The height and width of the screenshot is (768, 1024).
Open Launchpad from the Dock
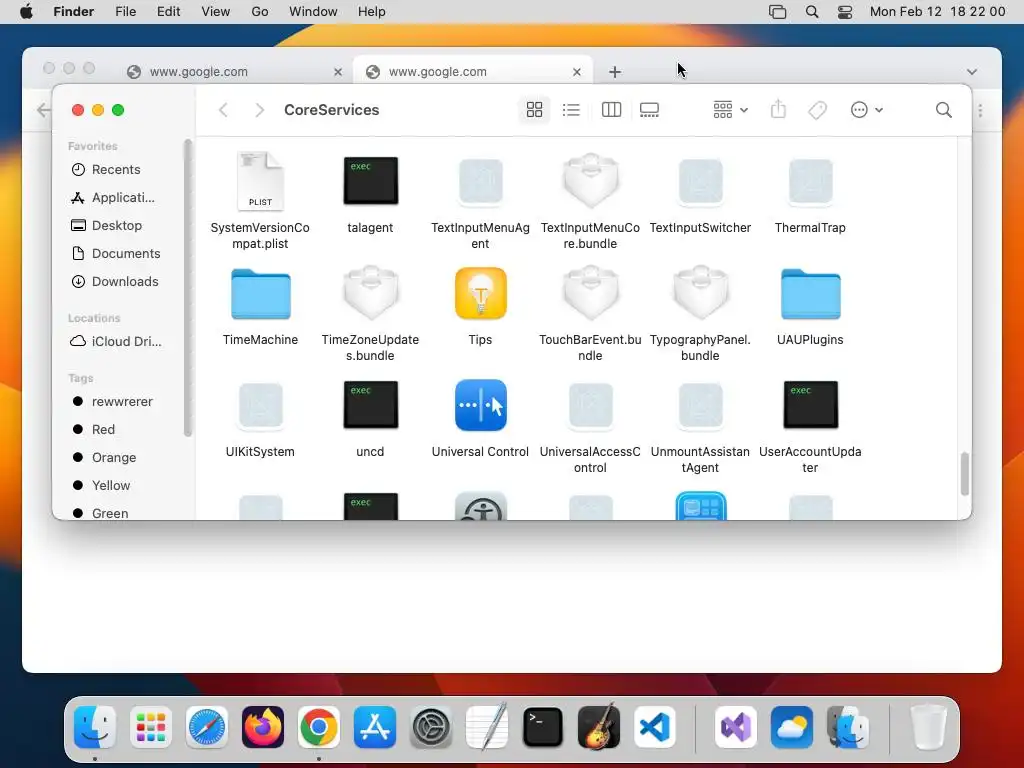[151, 727]
